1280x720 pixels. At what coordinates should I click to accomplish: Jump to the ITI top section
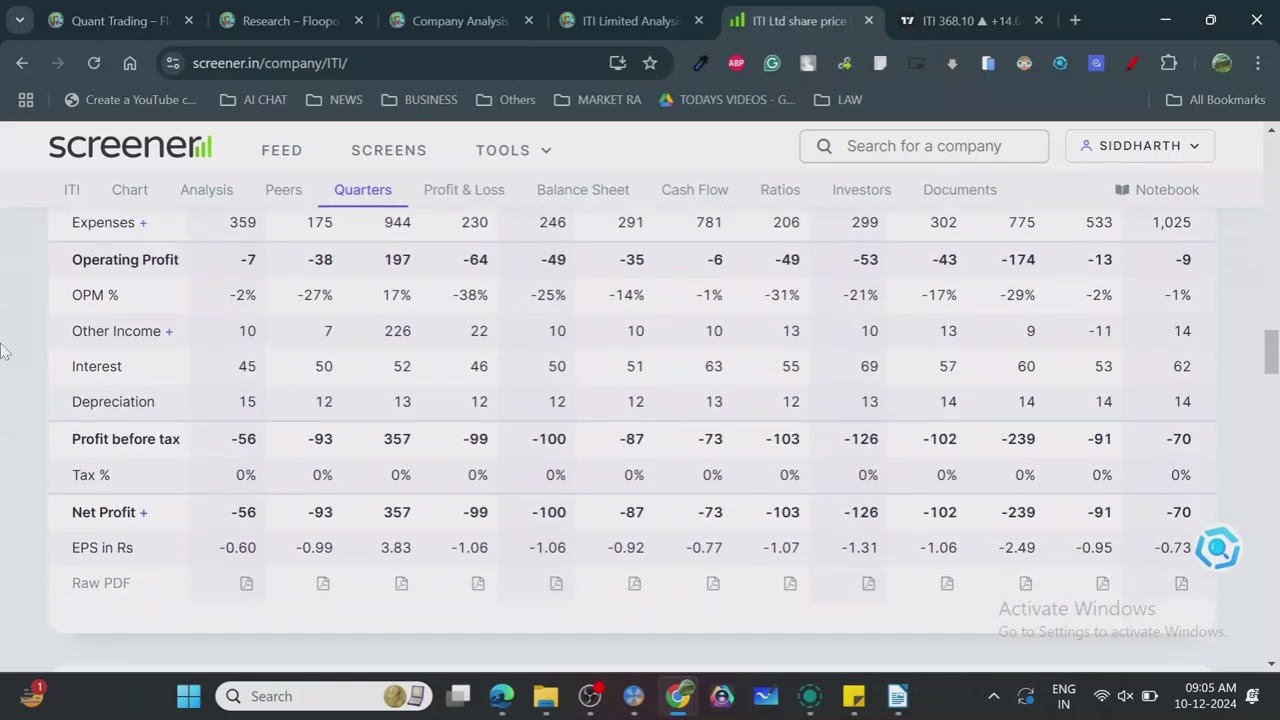click(x=72, y=190)
